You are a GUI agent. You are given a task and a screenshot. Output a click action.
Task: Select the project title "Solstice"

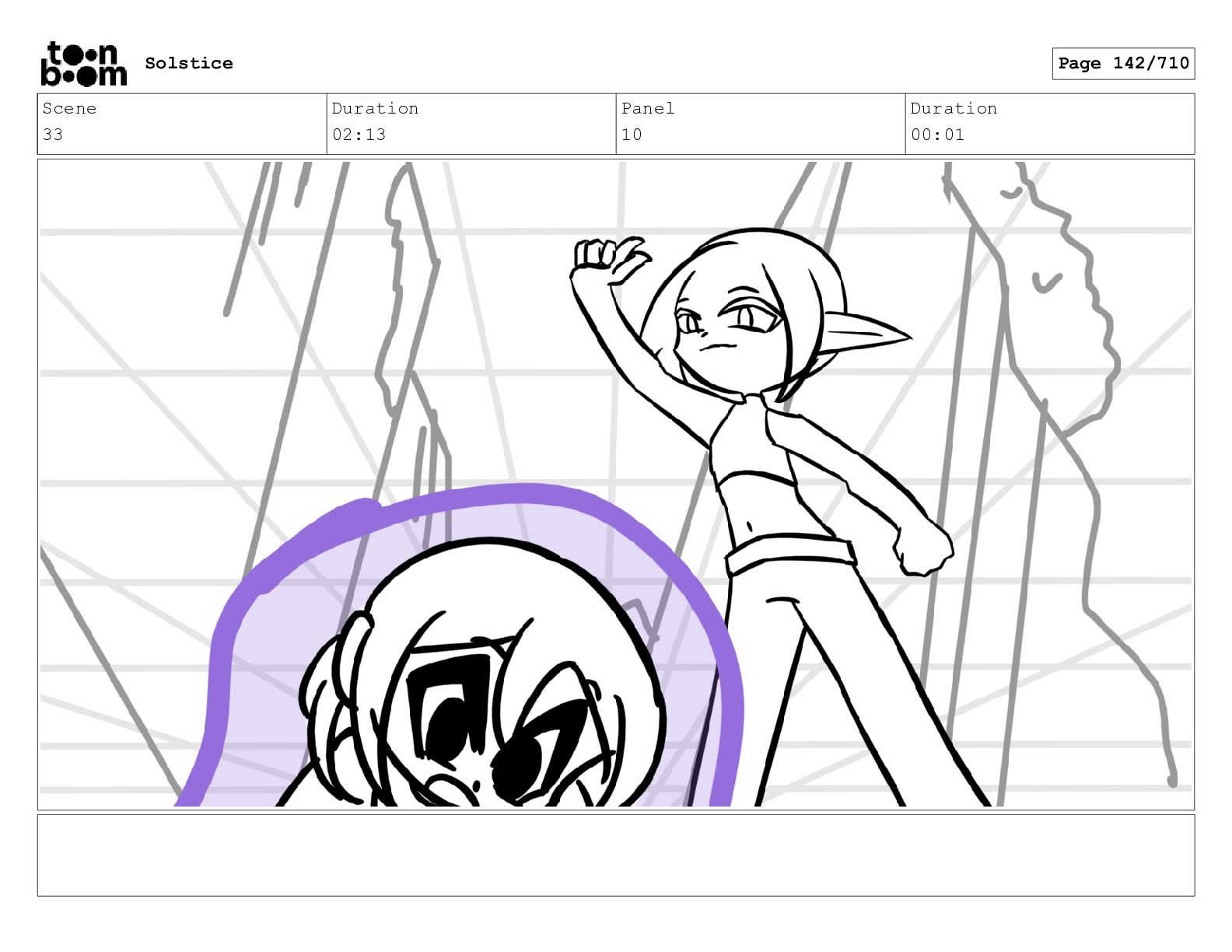(x=189, y=63)
